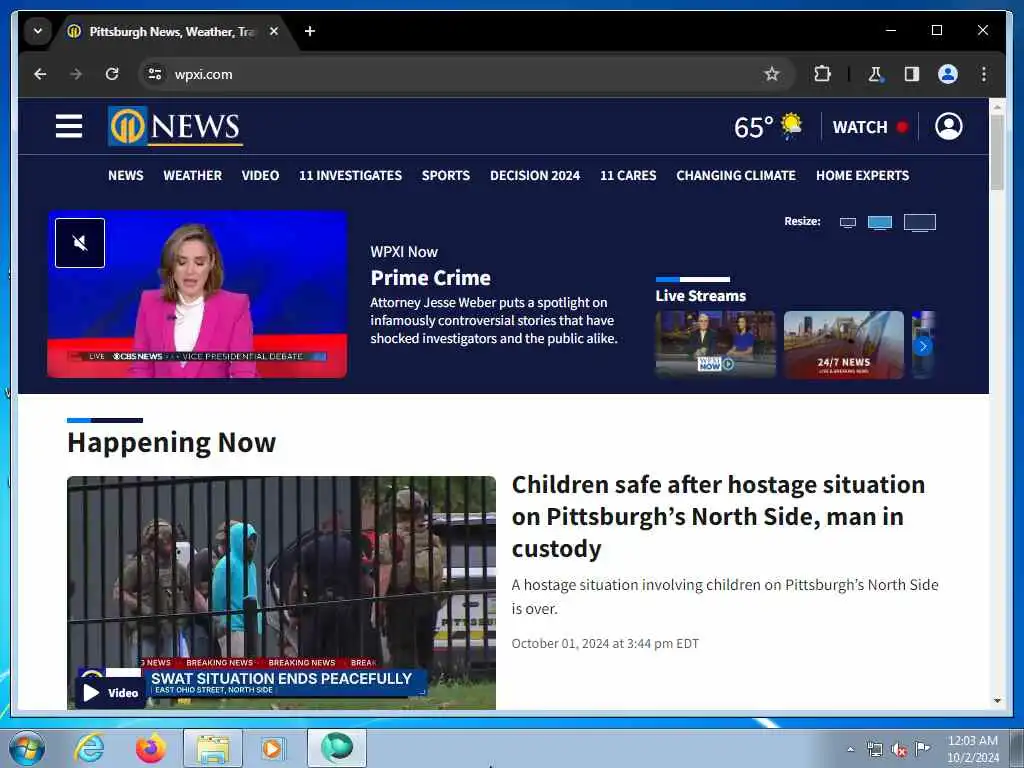
Task: Select the smallest Resize player option
Action: (x=848, y=223)
